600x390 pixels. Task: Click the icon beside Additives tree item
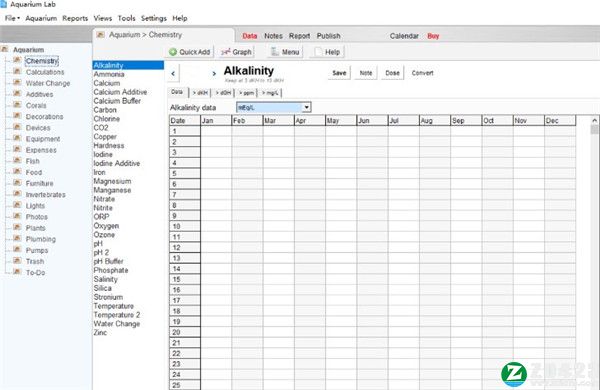[x=17, y=93]
